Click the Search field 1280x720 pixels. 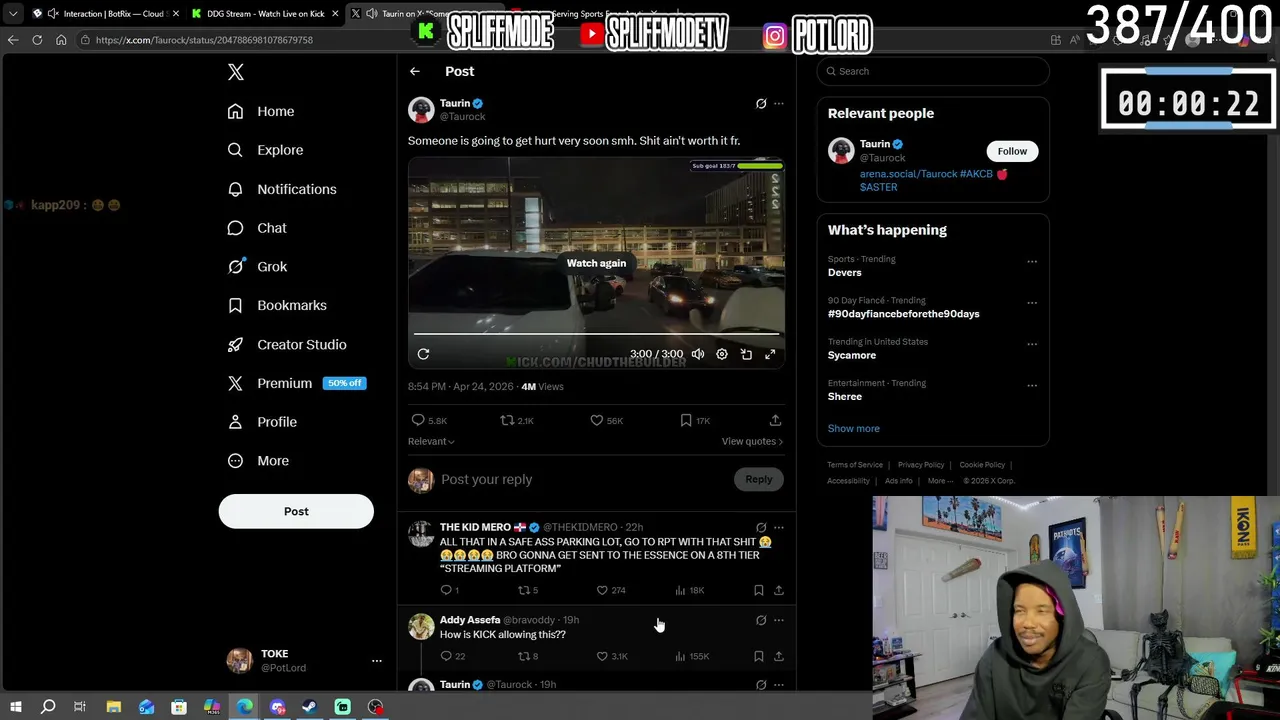coord(933,71)
